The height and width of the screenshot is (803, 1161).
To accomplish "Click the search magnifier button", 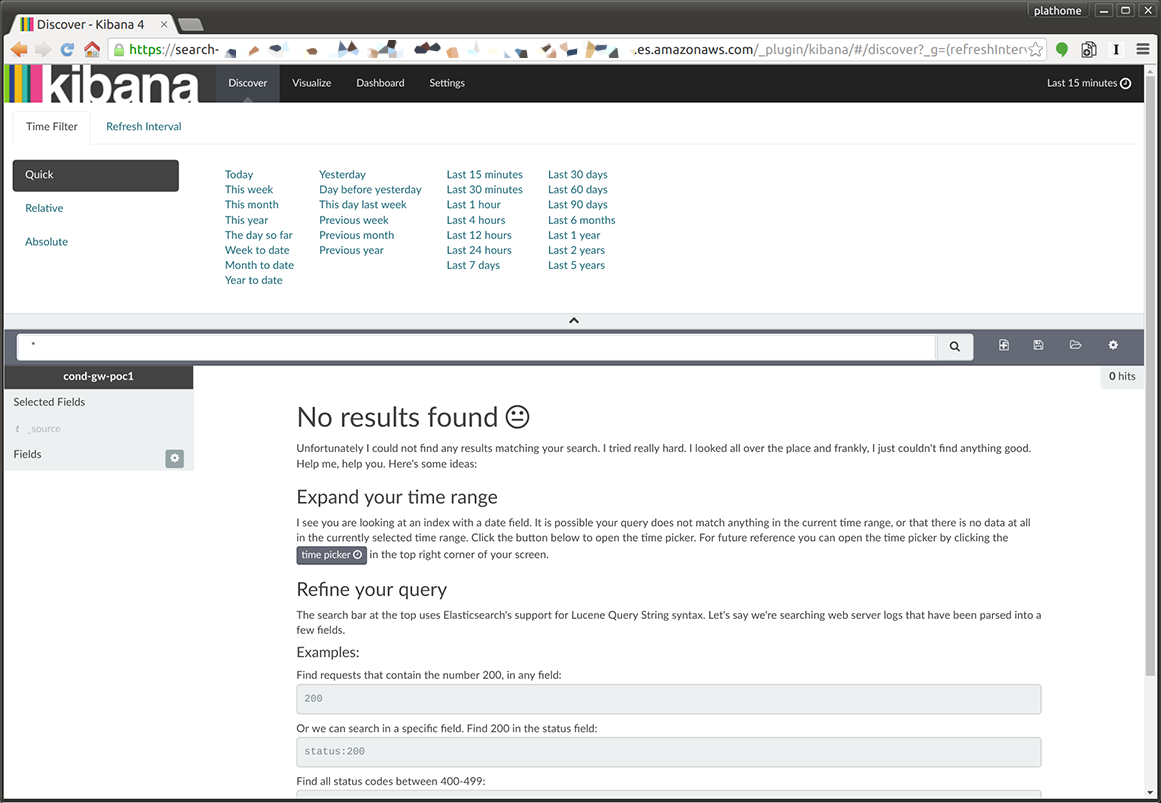I will click(954, 346).
